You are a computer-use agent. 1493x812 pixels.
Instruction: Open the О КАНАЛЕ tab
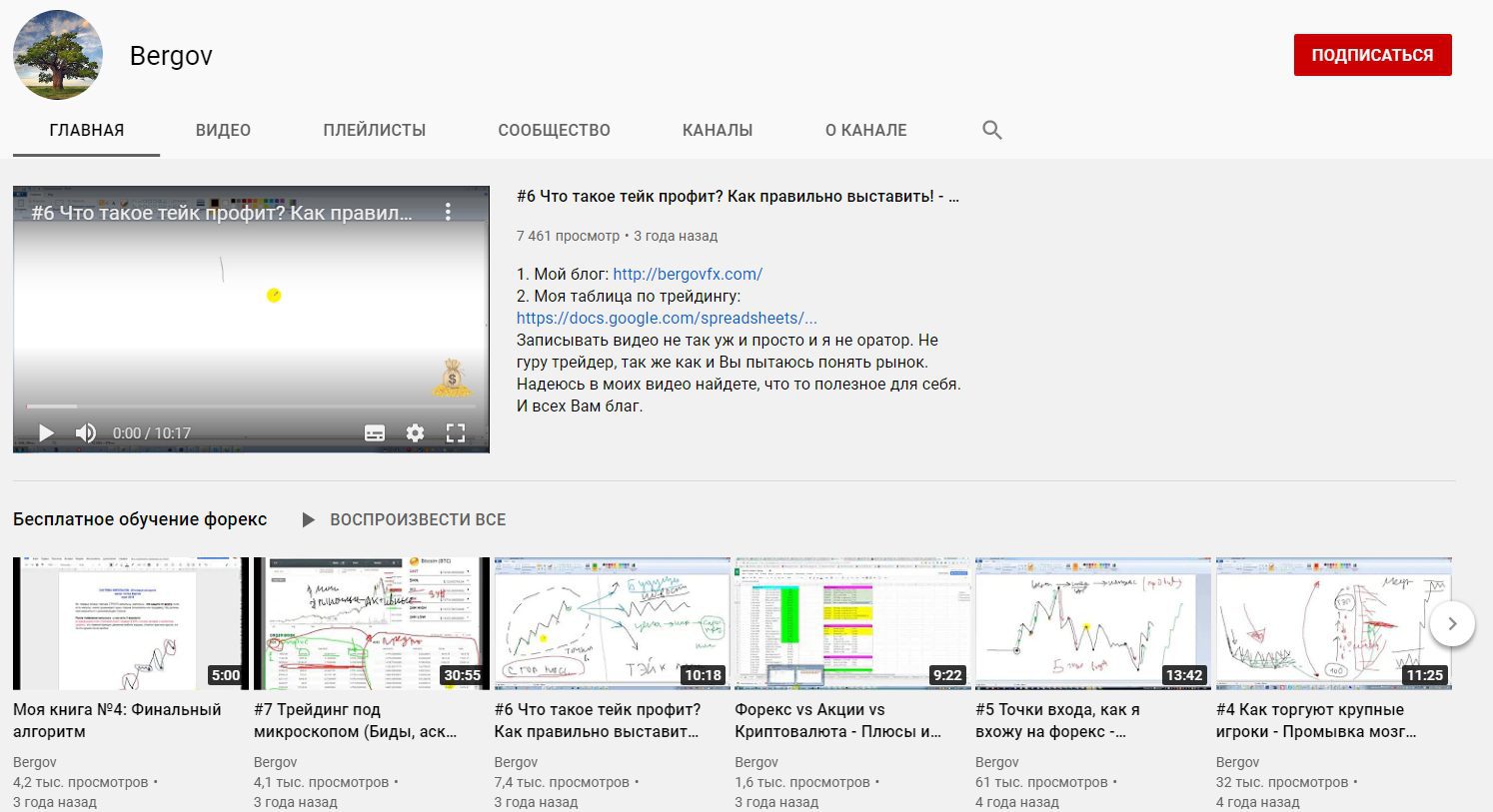pyautogui.click(x=865, y=130)
